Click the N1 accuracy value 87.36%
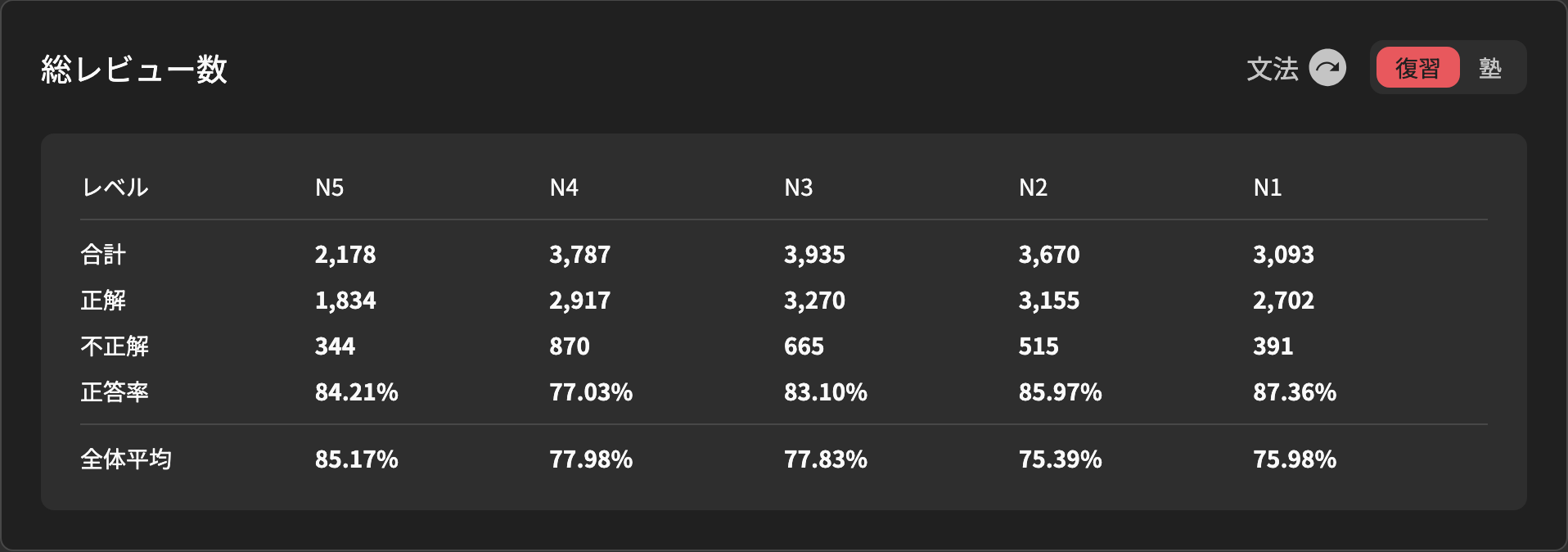Viewport: 1568px width, 552px height. 1294,392
